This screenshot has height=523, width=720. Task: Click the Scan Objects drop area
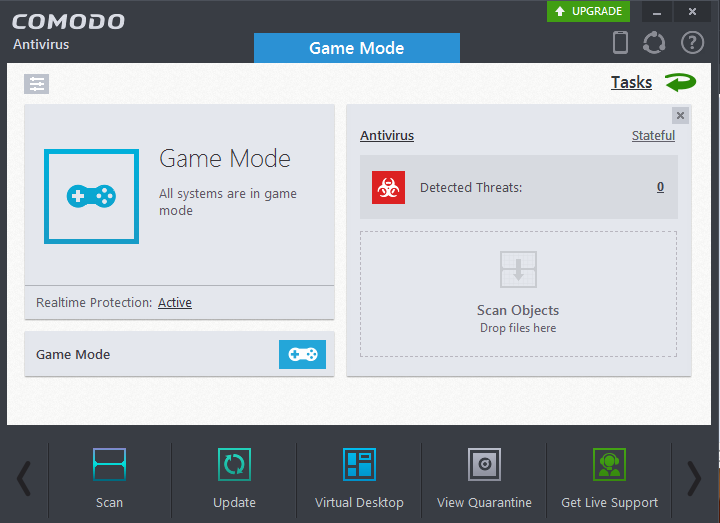click(x=518, y=294)
